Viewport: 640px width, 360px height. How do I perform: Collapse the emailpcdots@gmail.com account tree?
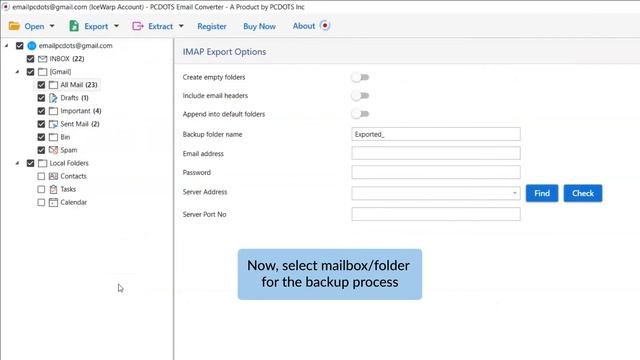(x=7, y=46)
